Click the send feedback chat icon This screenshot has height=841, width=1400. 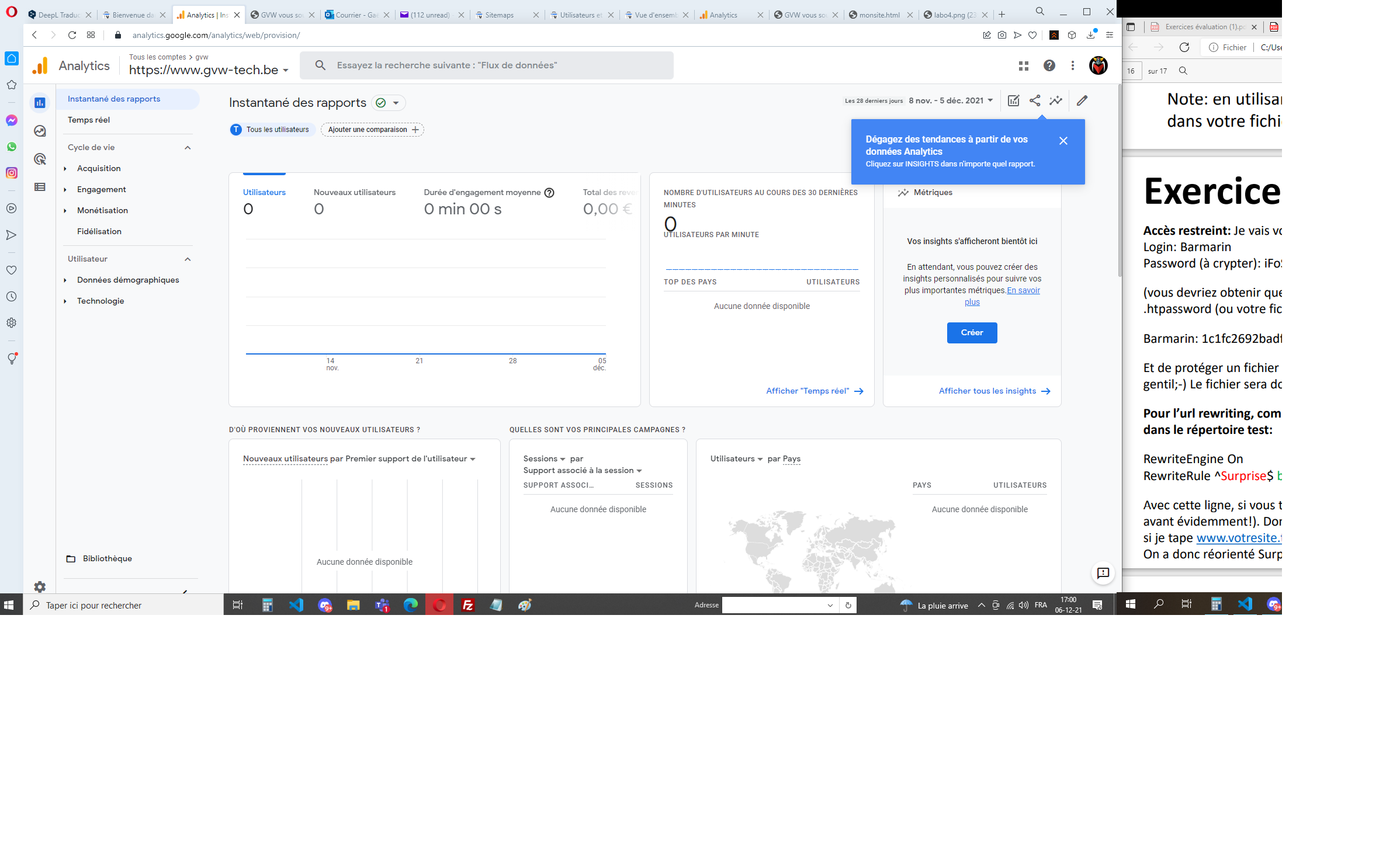tap(1103, 573)
